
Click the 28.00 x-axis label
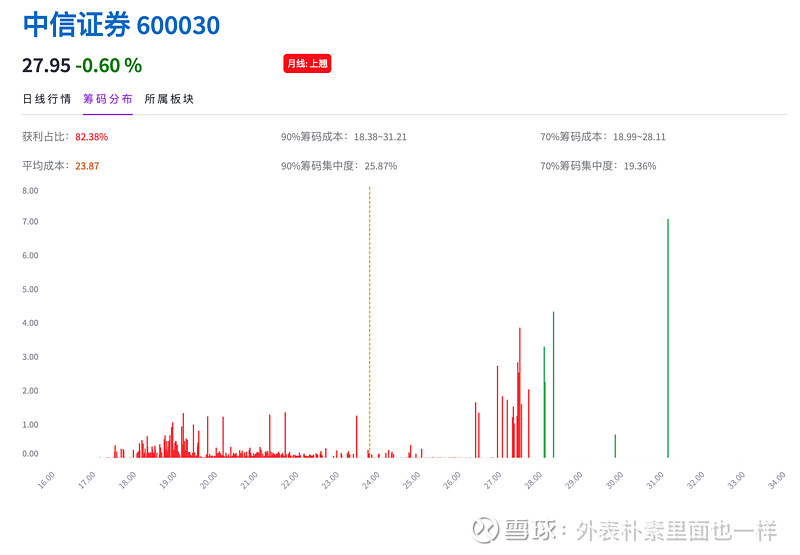tap(533, 480)
